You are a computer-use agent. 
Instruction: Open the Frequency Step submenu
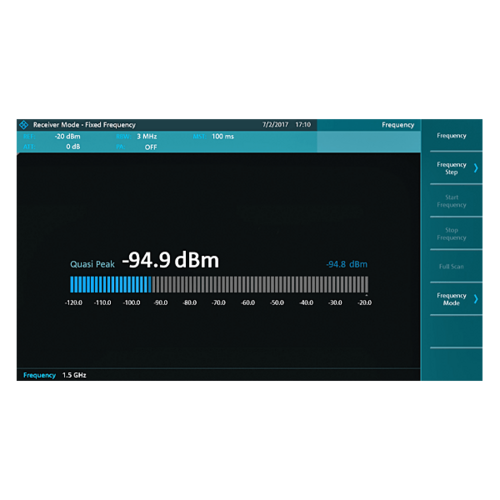tap(451, 168)
